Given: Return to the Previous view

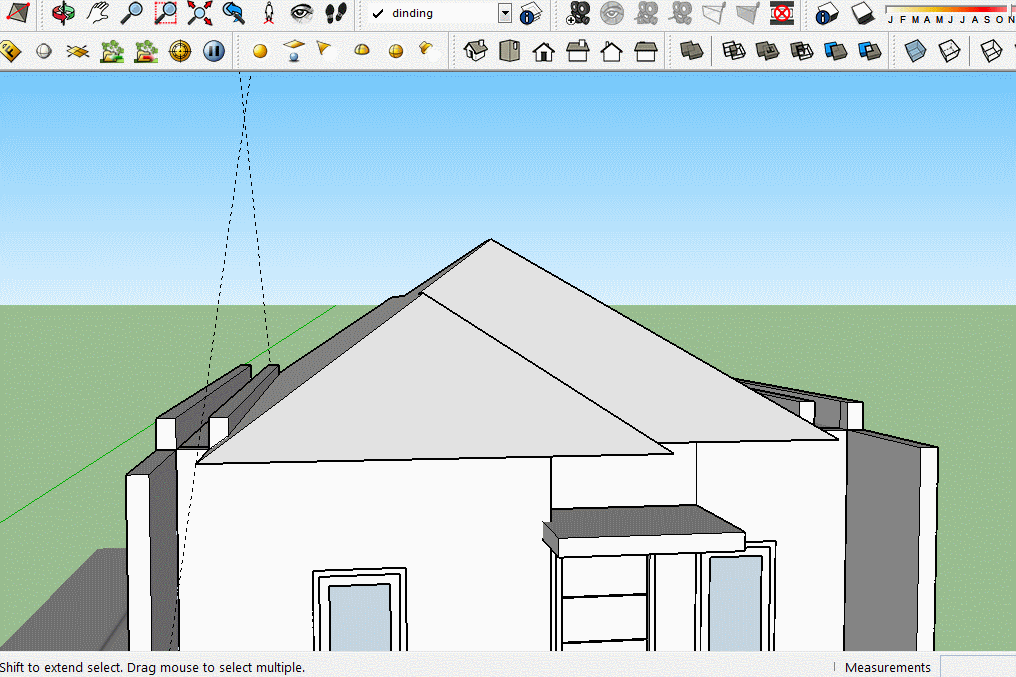Looking at the screenshot, I should click(x=234, y=13).
